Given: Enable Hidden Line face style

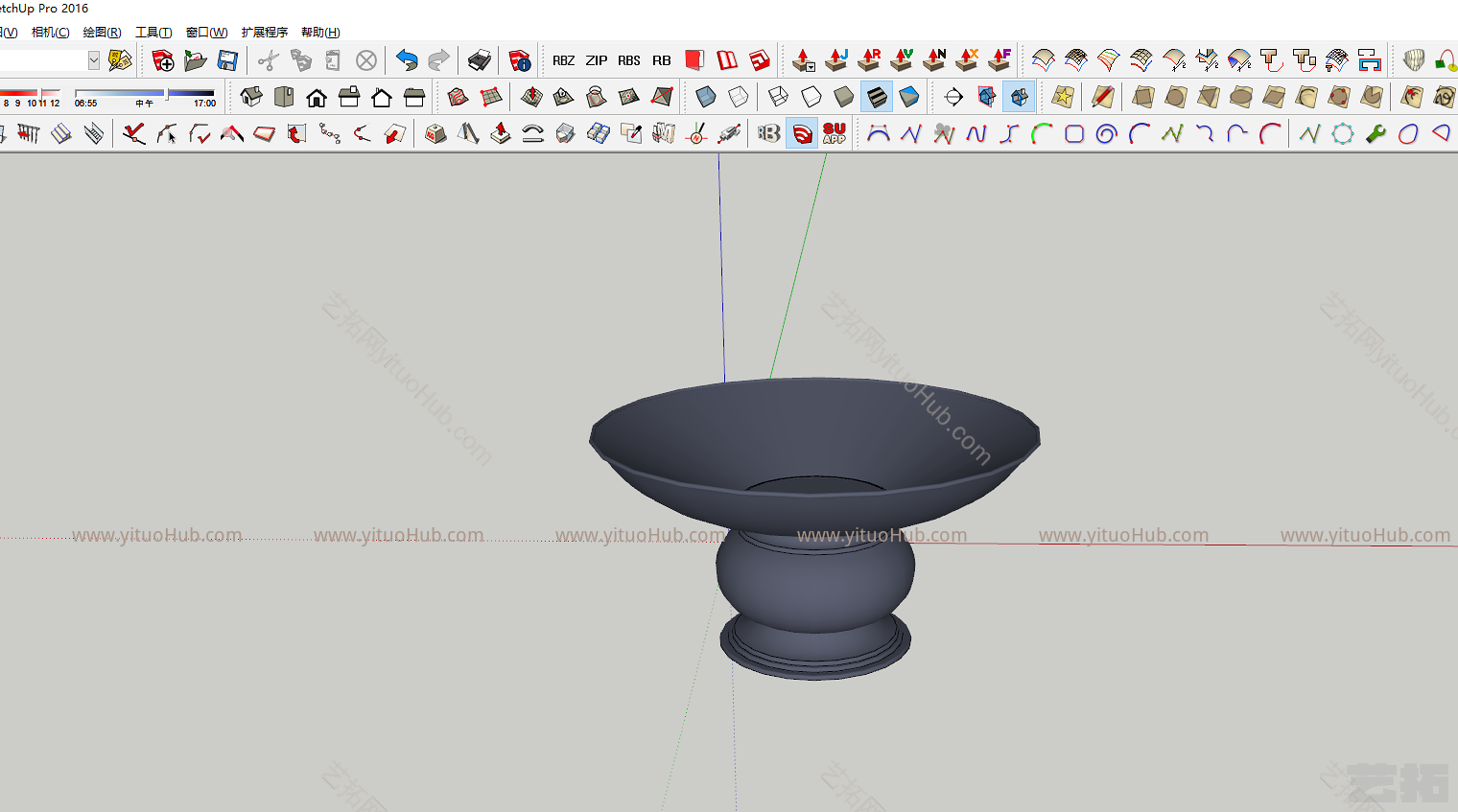Looking at the screenshot, I should (811, 97).
